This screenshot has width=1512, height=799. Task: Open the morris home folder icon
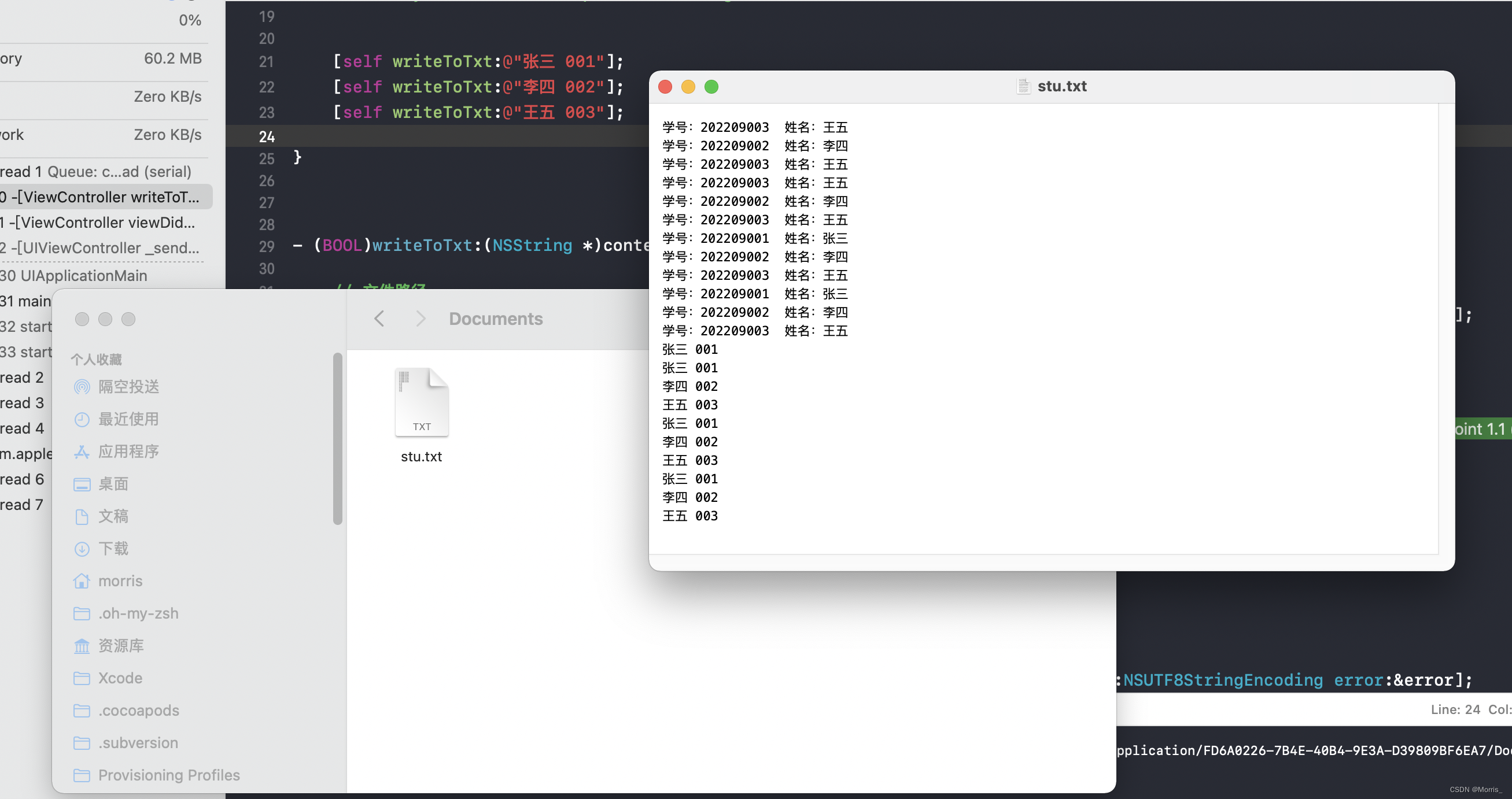[82, 581]
